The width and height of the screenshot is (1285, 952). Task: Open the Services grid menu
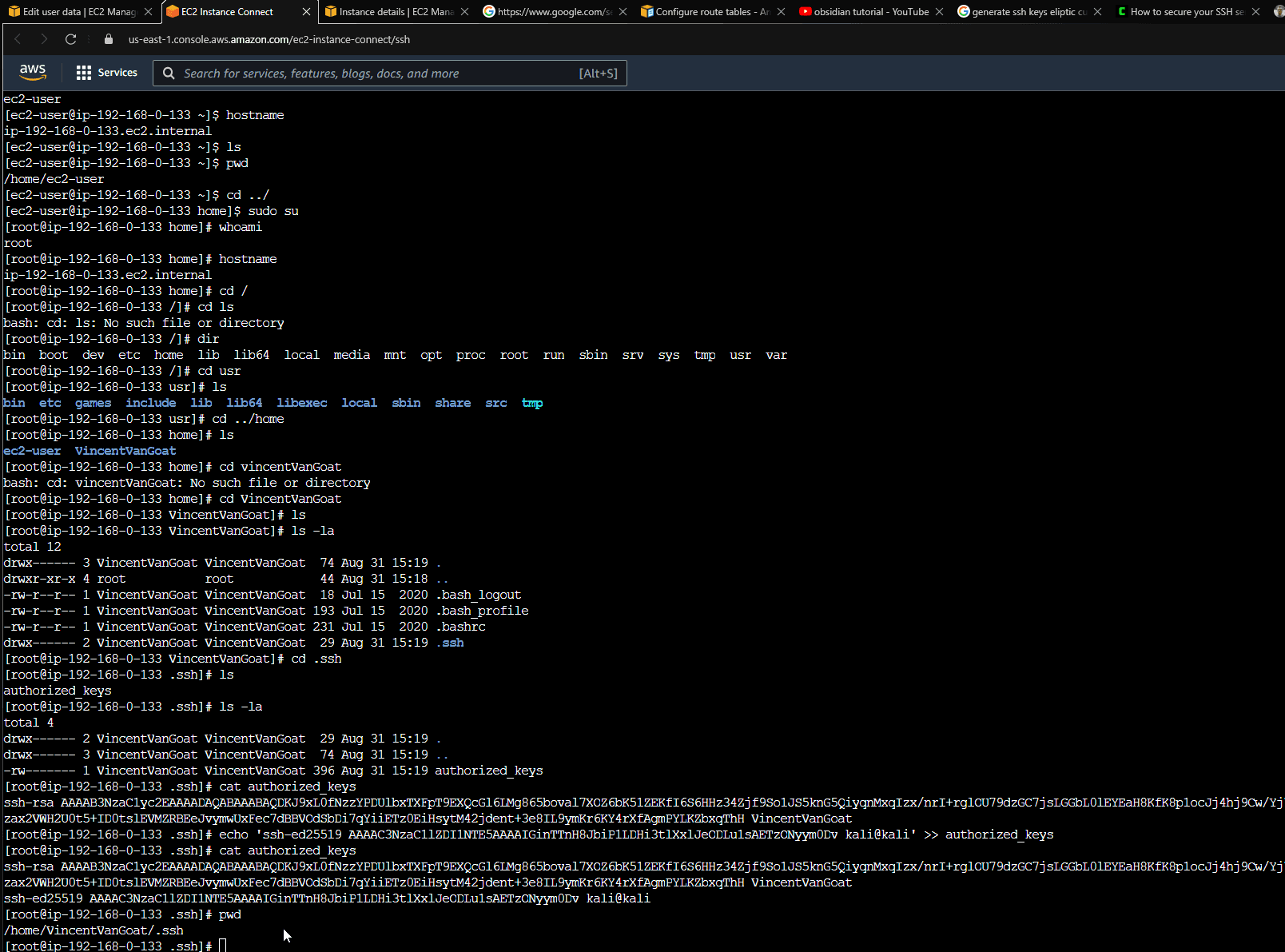(106, 73)
